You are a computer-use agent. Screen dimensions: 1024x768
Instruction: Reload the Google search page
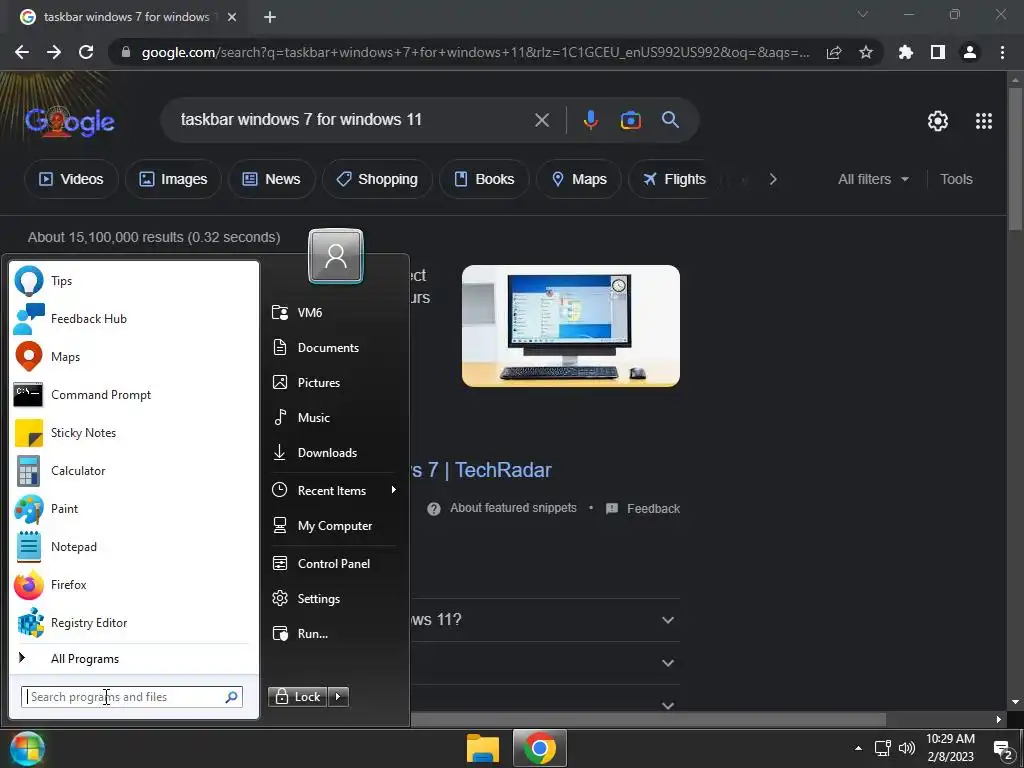86,52
